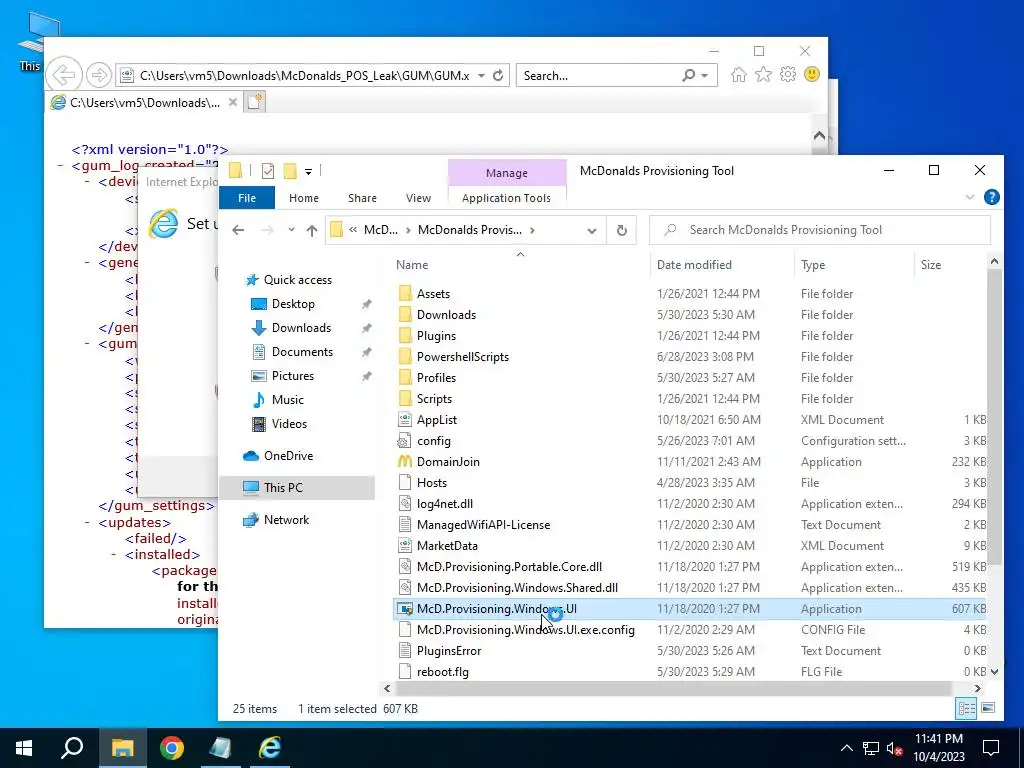Open Downloads in navigation pane
The width and height of the screenshot is (1024, 768).
click(301, 328)
